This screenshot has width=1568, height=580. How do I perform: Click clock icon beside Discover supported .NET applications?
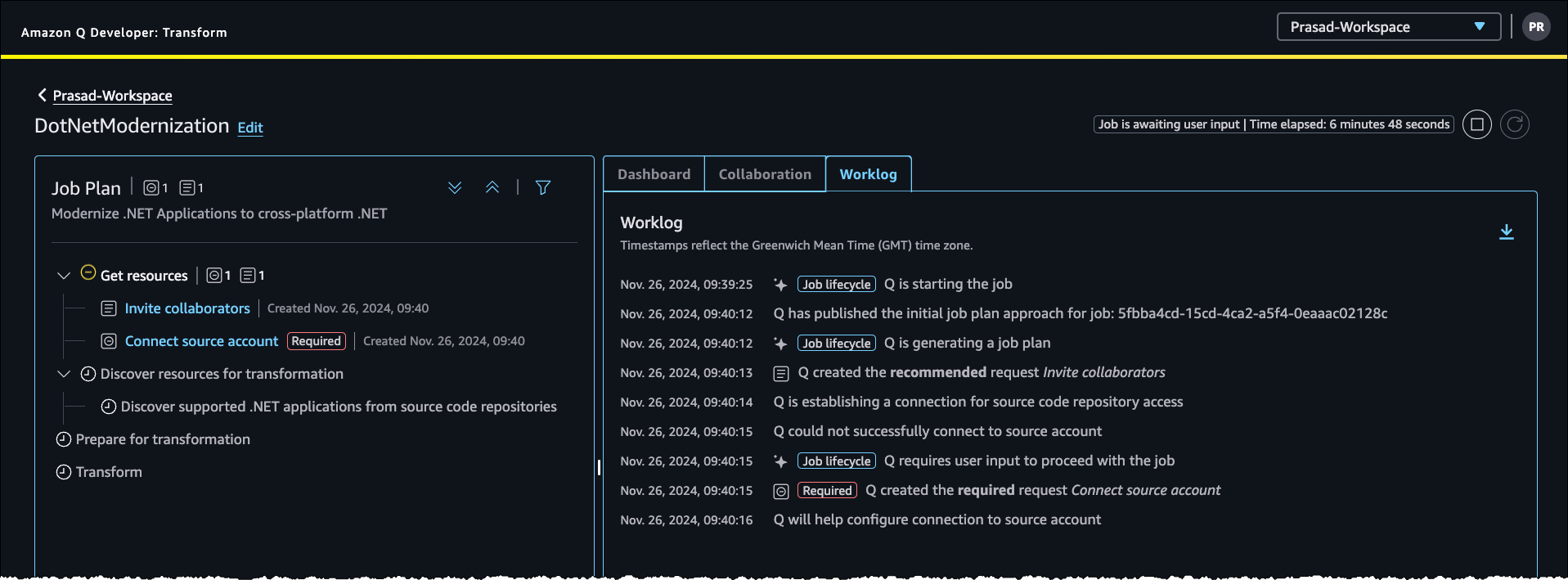pos(108,407)
